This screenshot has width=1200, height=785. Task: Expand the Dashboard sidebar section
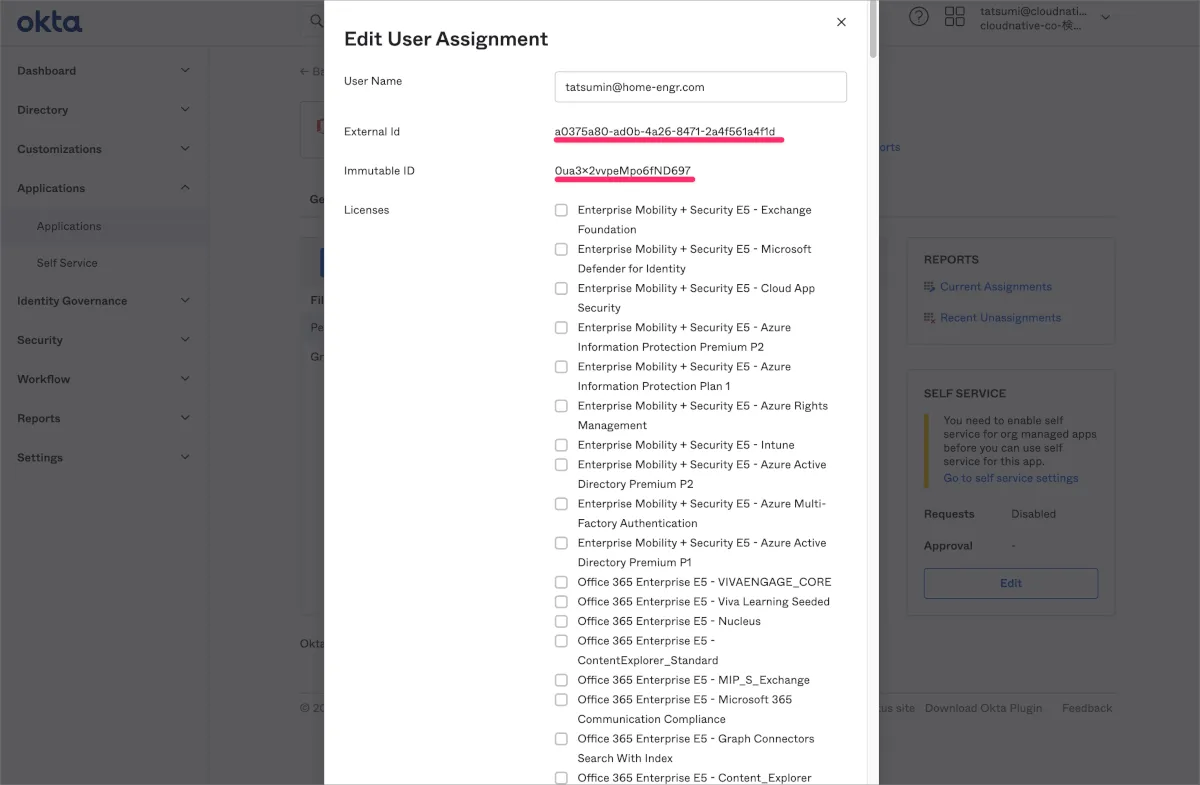coord(184,70)
